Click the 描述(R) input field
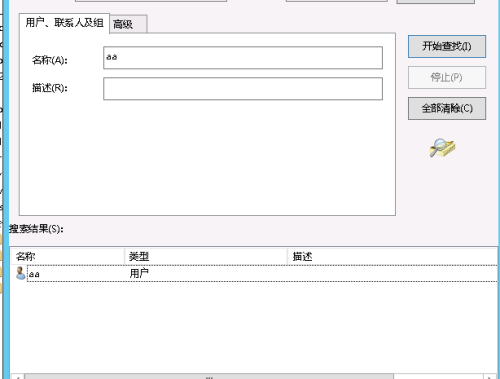The height and width of the screenshot is (379, 500). [x=243, y=89]
